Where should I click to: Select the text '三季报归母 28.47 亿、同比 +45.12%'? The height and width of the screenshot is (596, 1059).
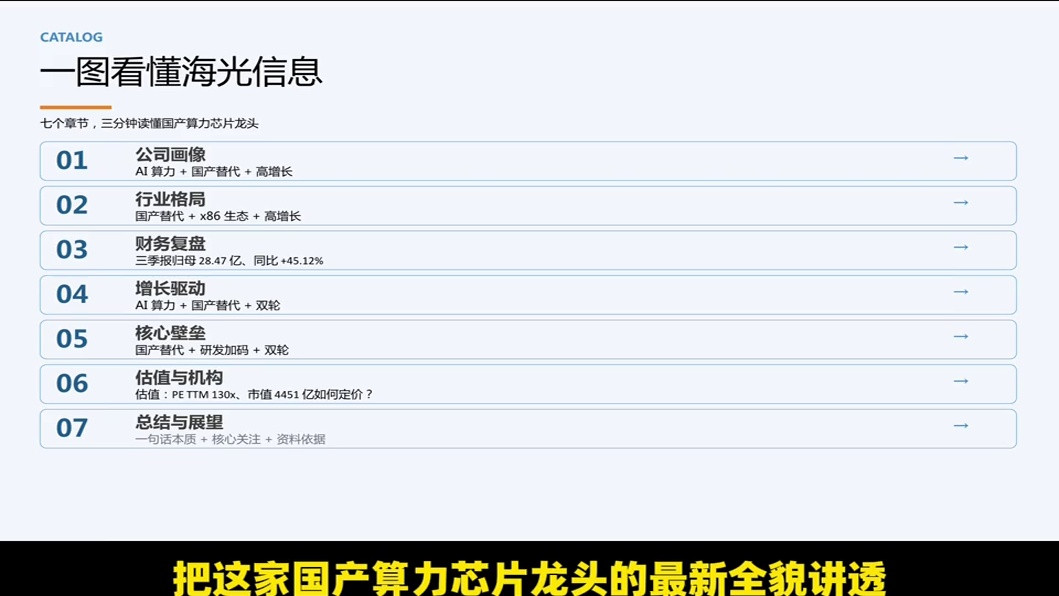click(229, 261)
